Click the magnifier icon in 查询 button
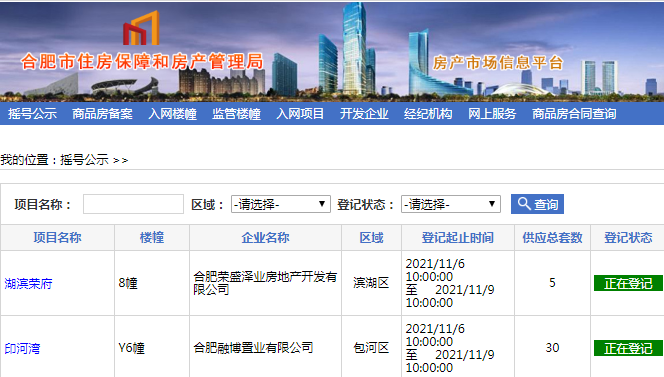The height and width of the screenshot is (377, 664). click(x=524, y=203)
